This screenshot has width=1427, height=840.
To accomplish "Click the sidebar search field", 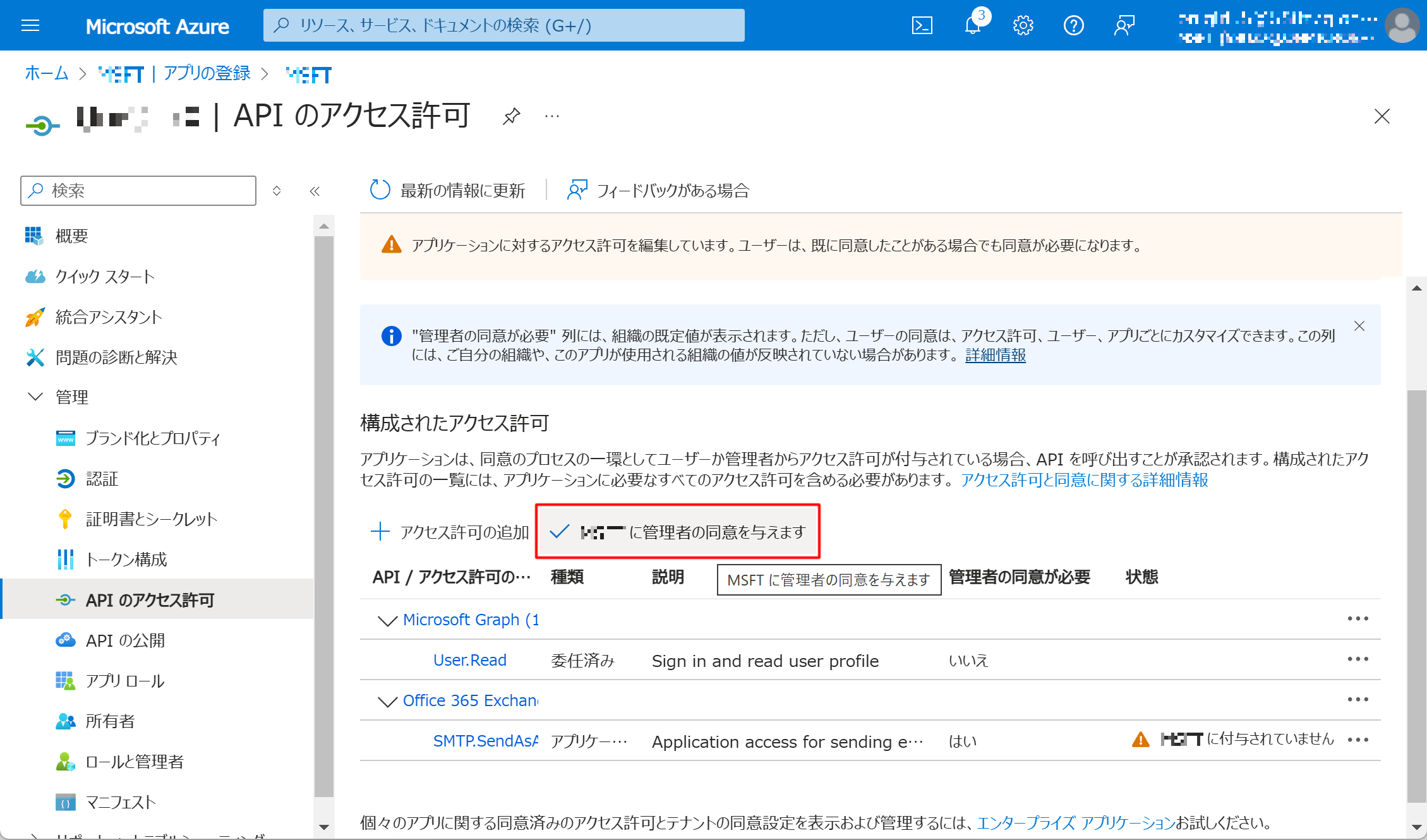I will [x=138, y=190].
